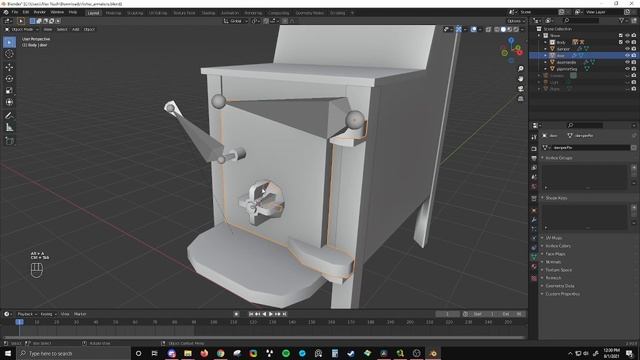Open viewport Add menu
The image size is (640, 360).
[76, 29]
